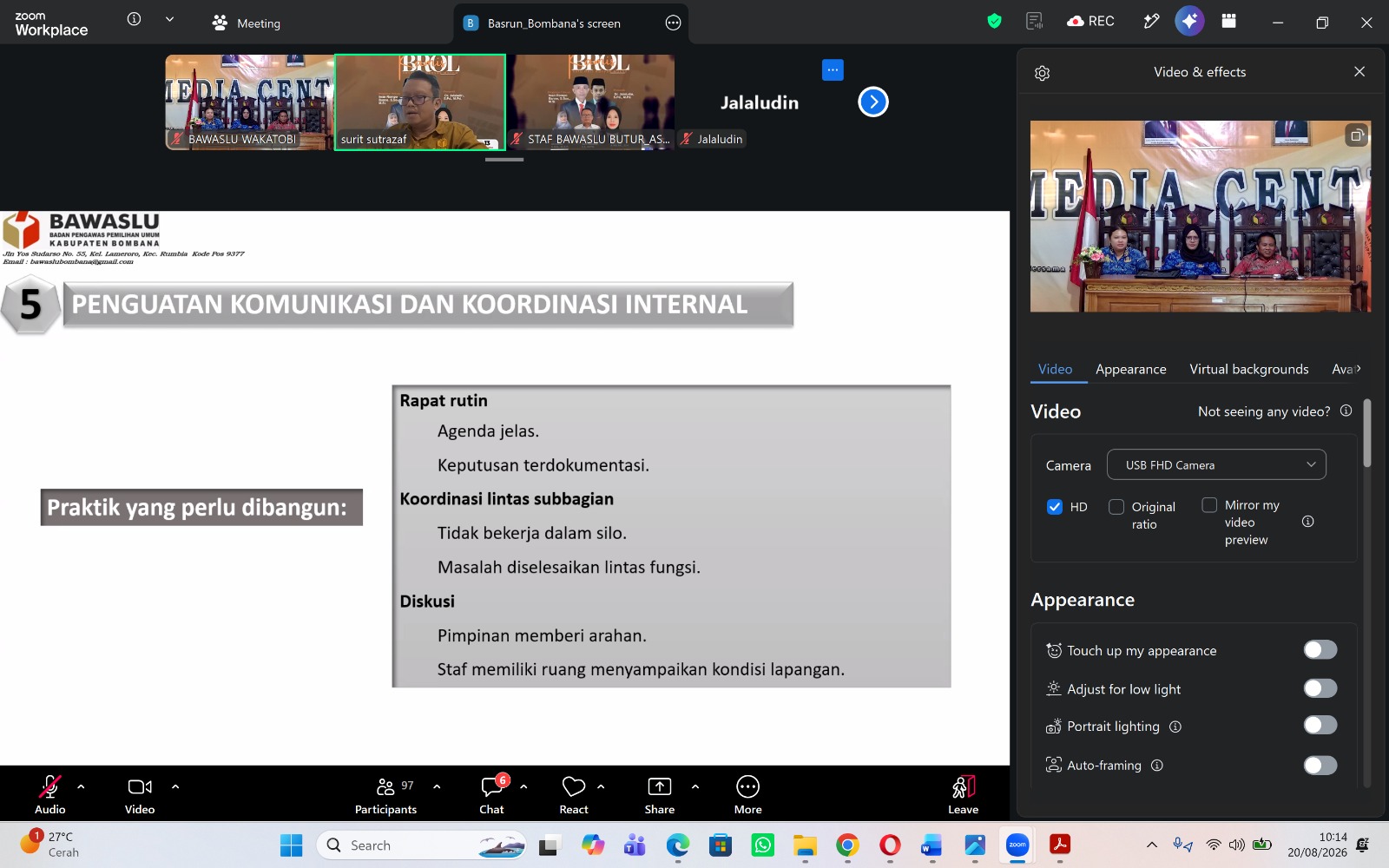Enable the Portrait lighting switch

click(1320, 726)
